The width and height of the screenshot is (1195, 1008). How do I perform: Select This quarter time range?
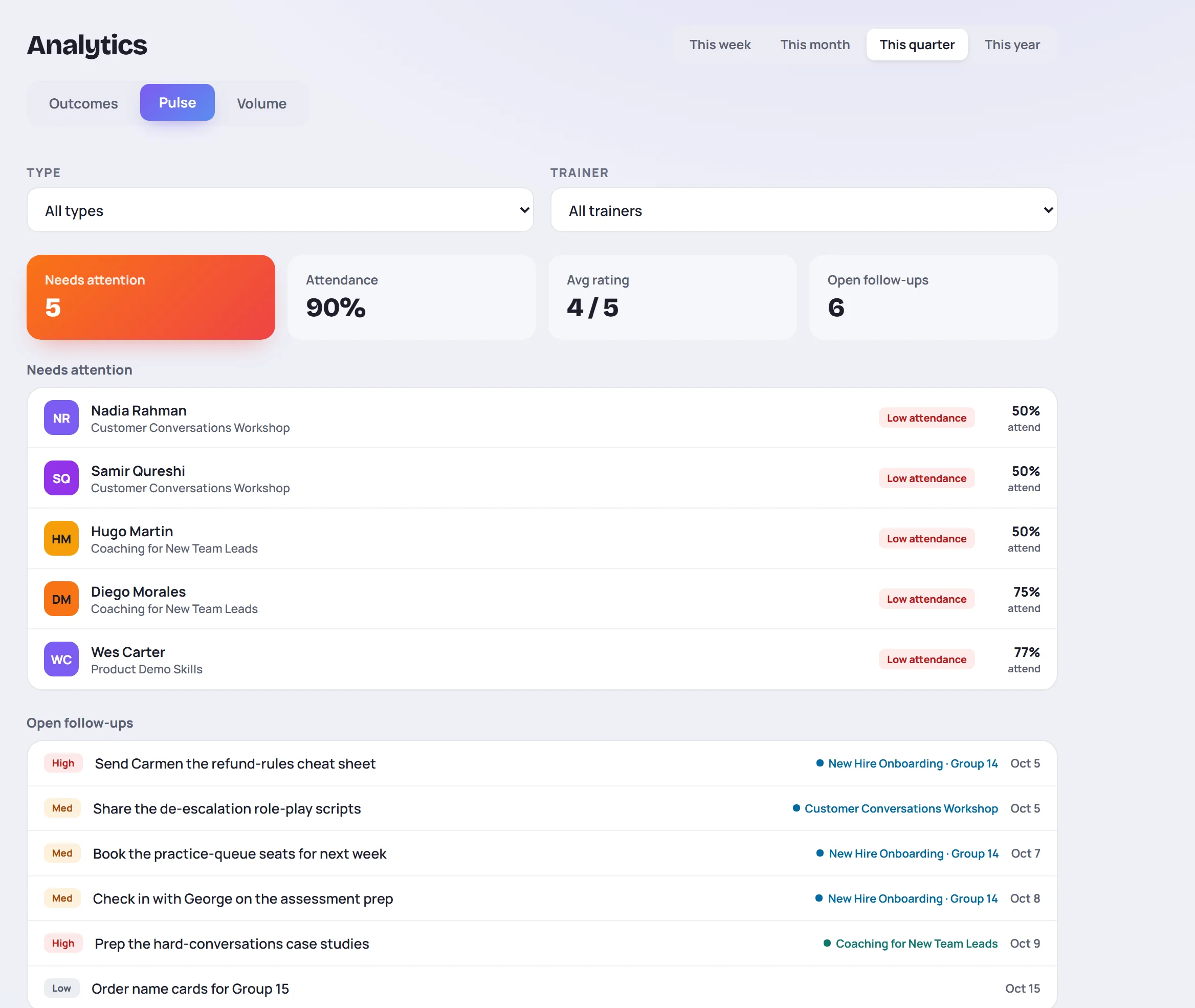click(x=917, y=45)
